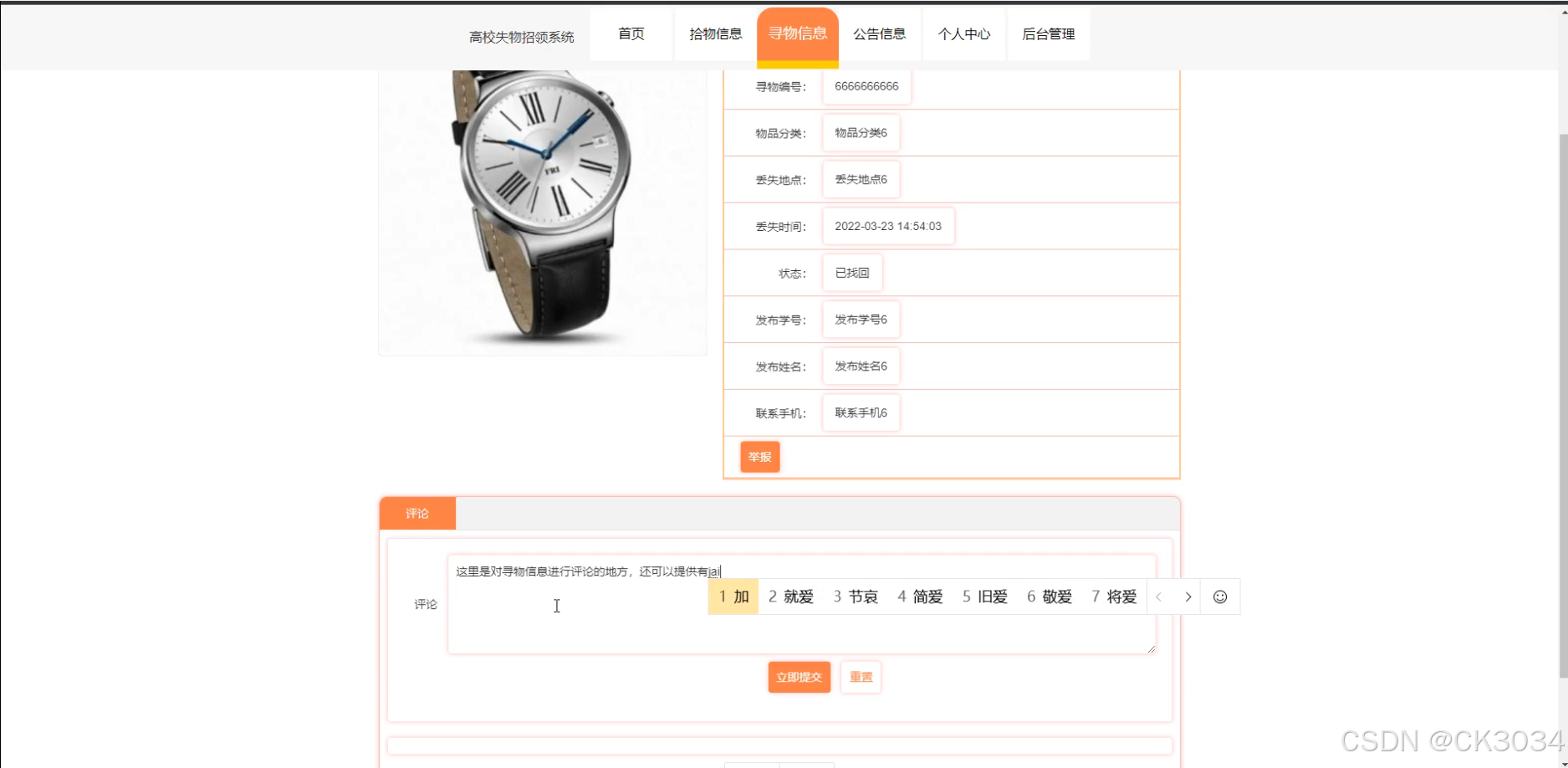This screenshot has height=768, width=1568.
Task: Go to 个人中心 tab
Action: pyautogui.click(x=963, y=34)
